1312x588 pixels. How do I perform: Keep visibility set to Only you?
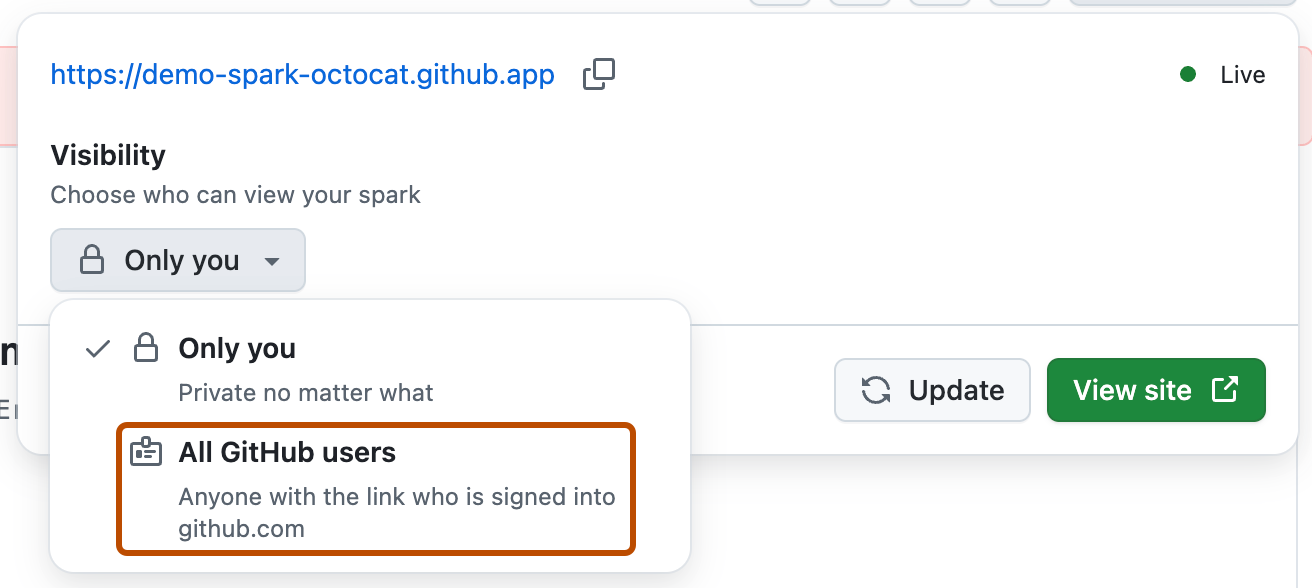pyautogui.click(x=237, y=348)
